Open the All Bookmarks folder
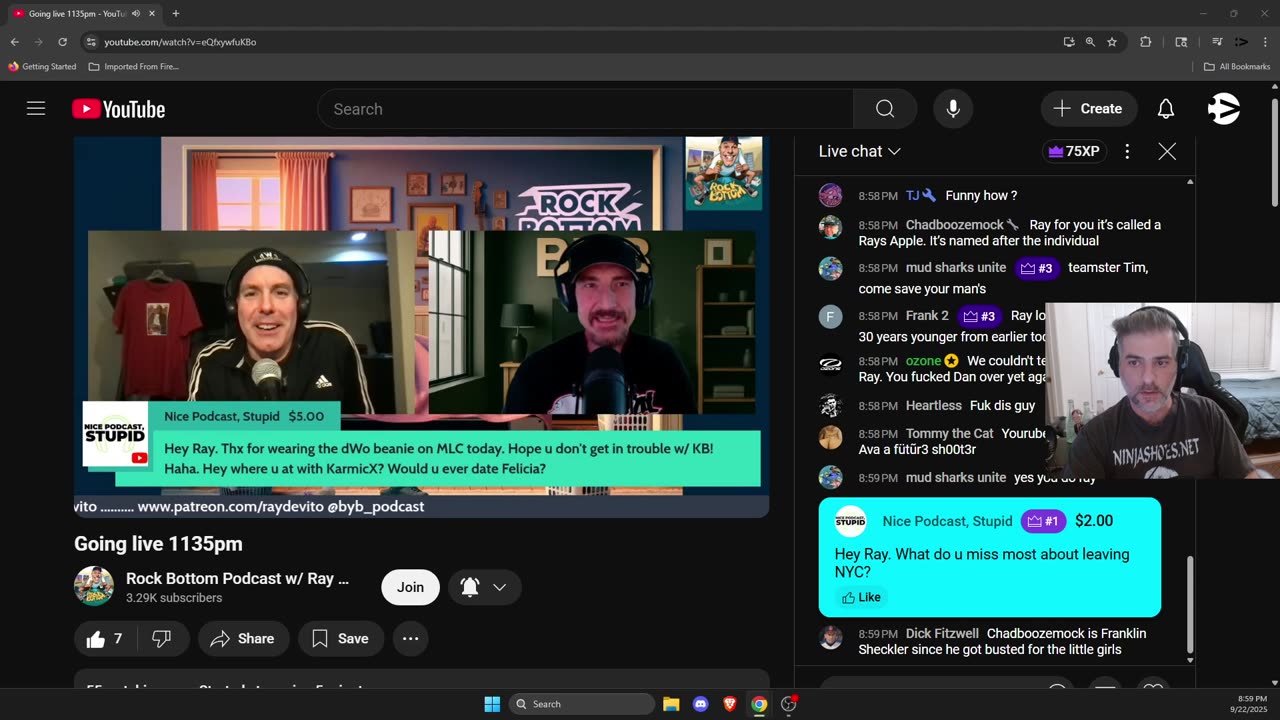The height and width of the screenshot is (720, 1280). click(1237, 67)
